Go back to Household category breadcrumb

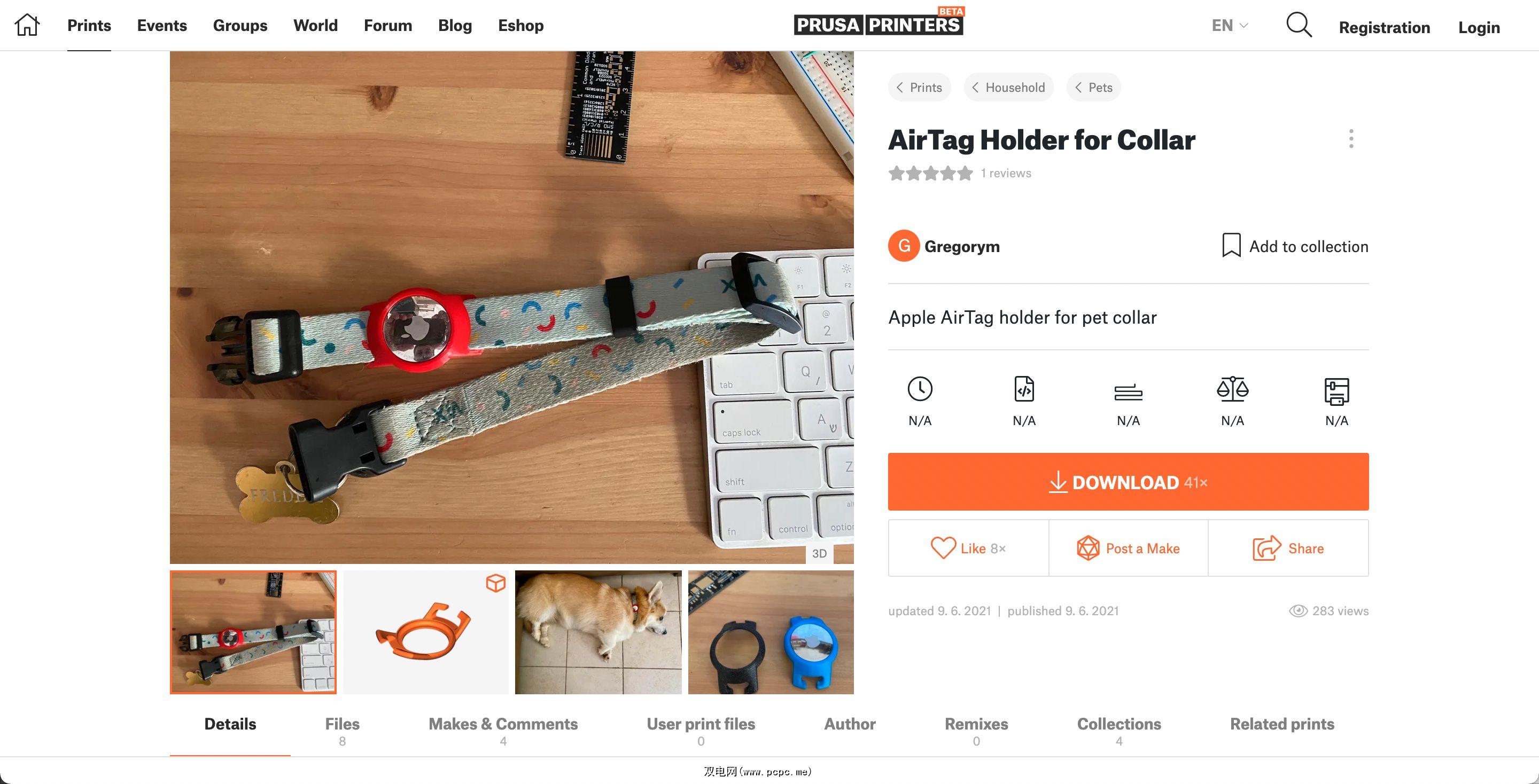[1008, 87]
